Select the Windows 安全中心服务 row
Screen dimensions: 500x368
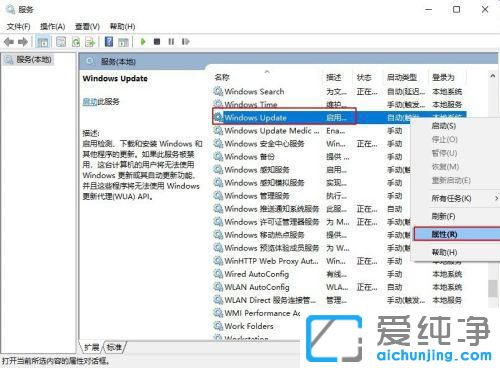312,144
